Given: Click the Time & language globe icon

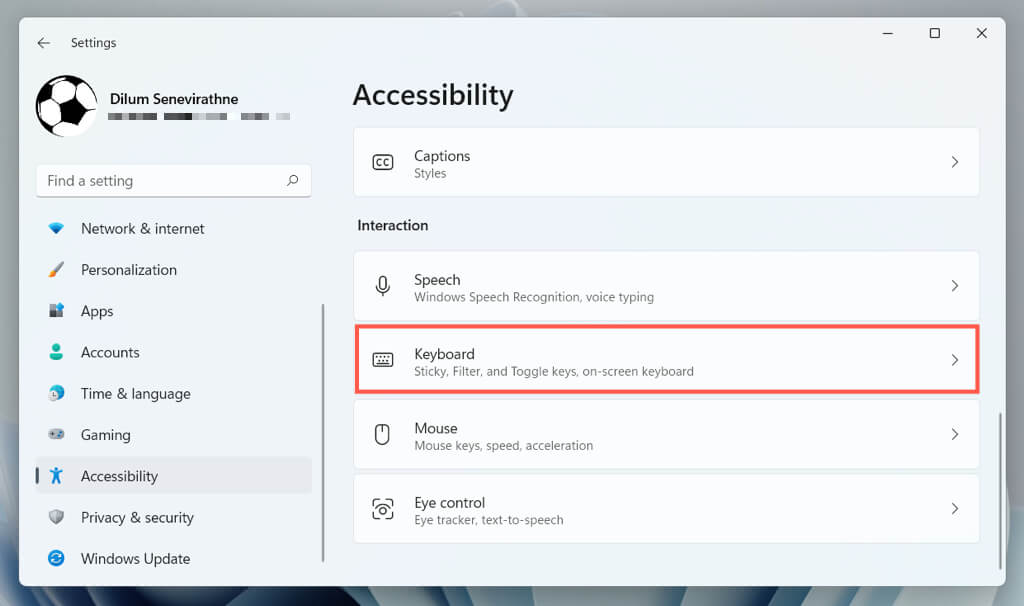Looking at the screenshot, I should pos(57,394).
